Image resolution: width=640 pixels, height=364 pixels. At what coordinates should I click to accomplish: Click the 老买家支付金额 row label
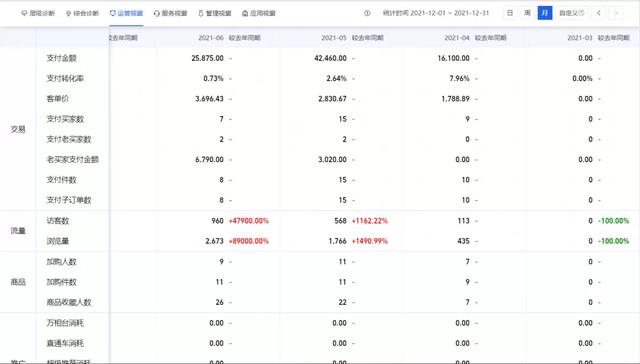click(x=72, y=160)
